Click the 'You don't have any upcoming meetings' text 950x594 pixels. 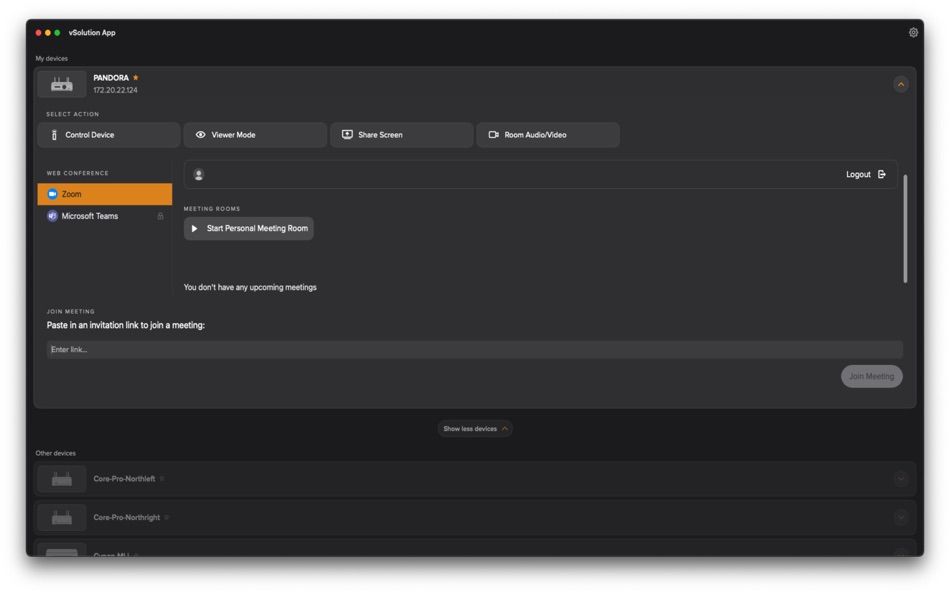coord(250,287)
